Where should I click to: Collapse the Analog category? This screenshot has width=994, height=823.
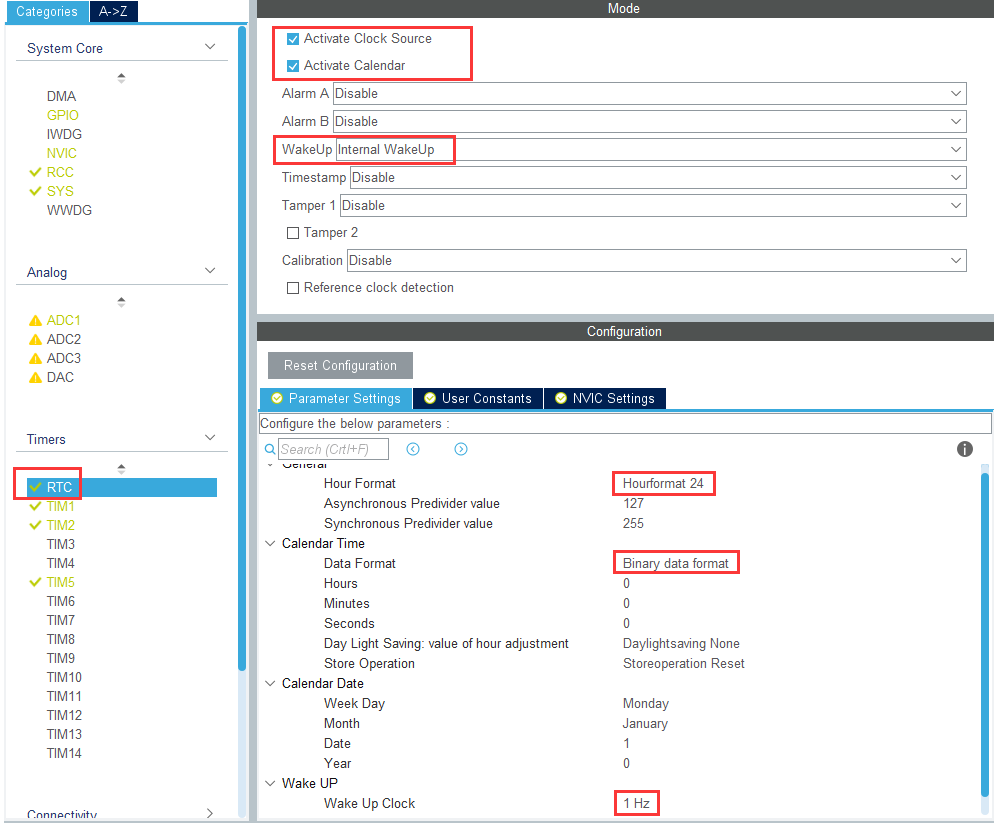click(210, 271)
